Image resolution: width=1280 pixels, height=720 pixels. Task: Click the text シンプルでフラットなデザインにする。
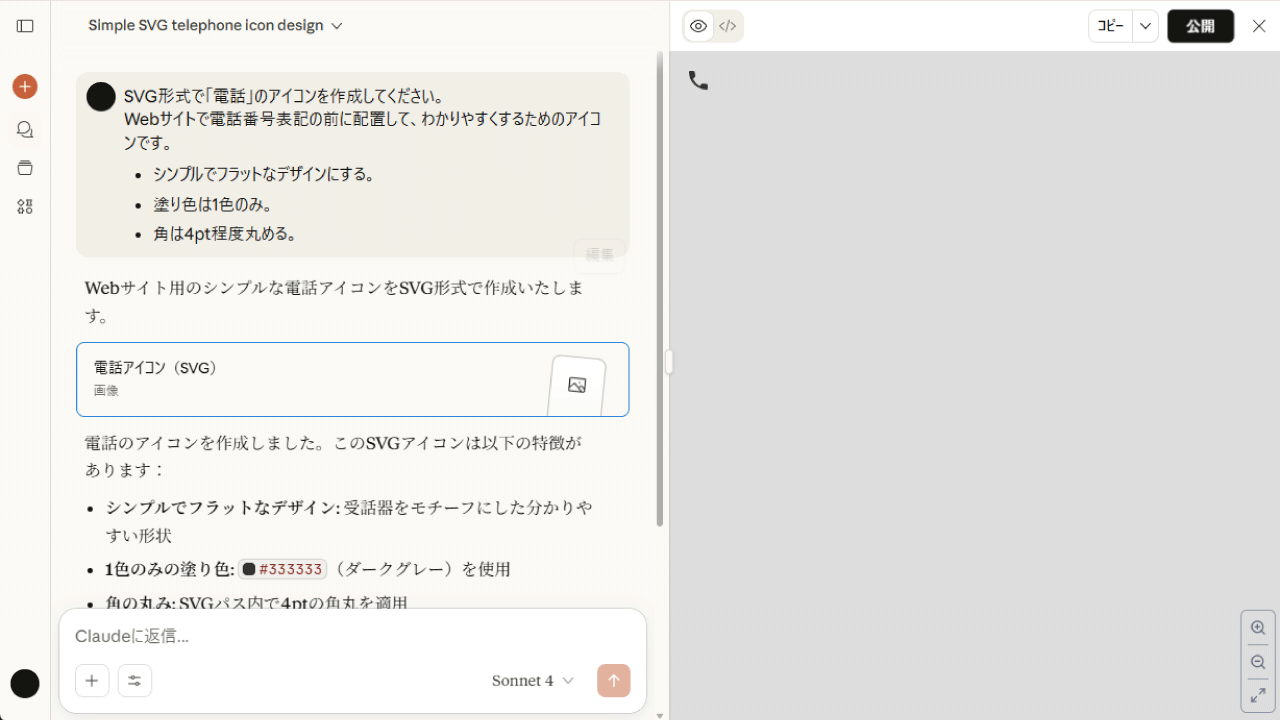[265, 174]
